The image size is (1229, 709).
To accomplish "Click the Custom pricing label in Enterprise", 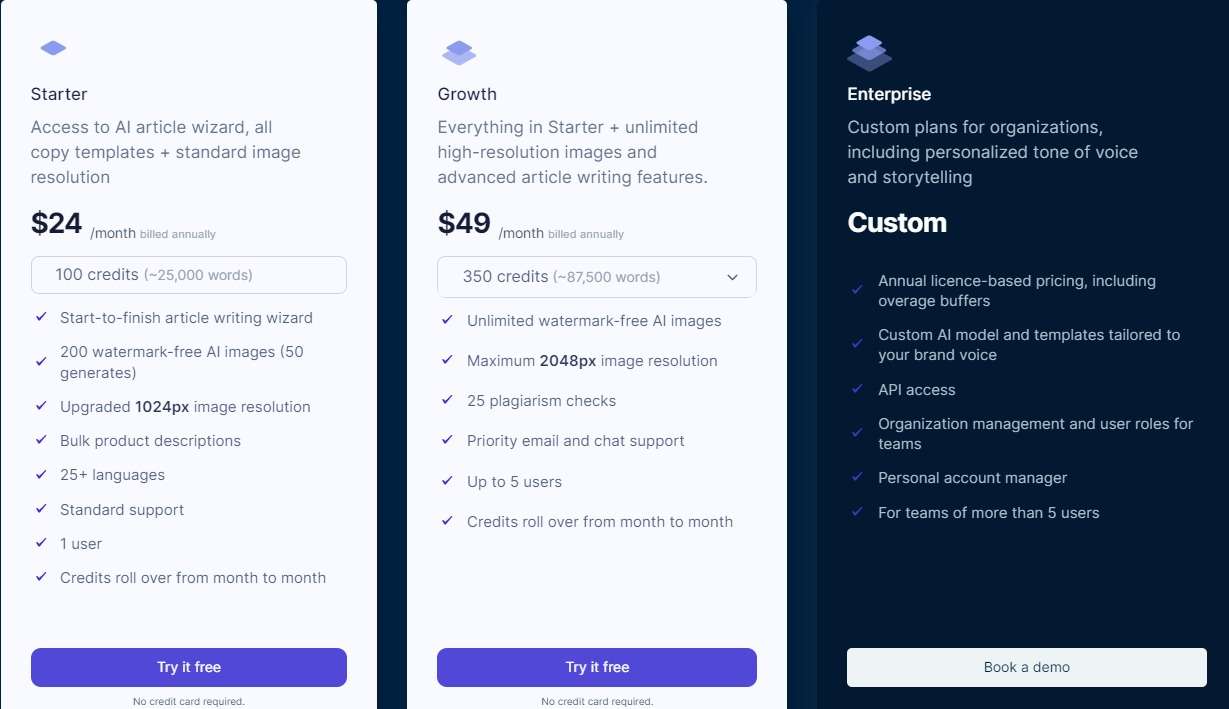I will click(x=897, y=222).
